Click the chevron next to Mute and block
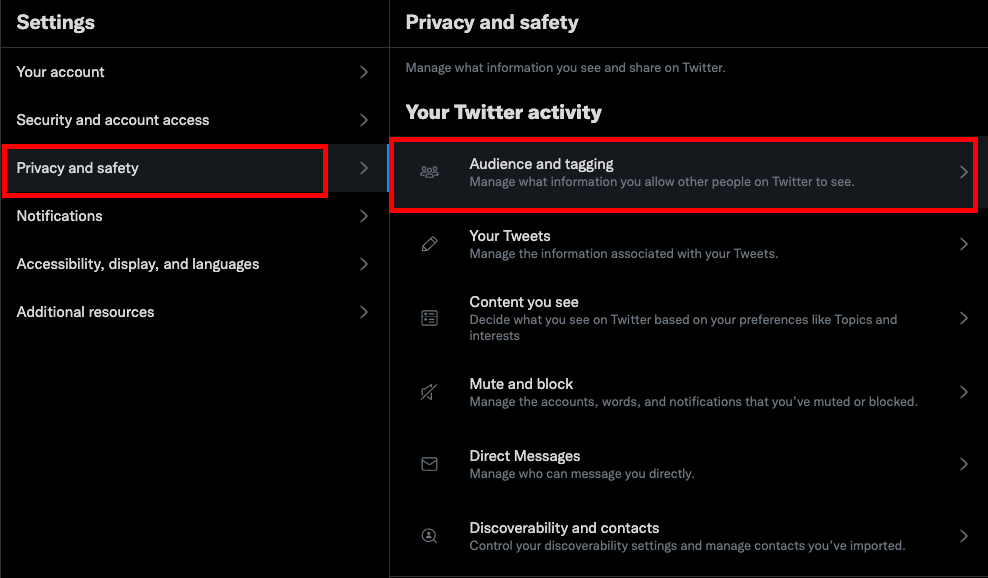The width and height of the screenshot is (988, 578). coord(963,392)
